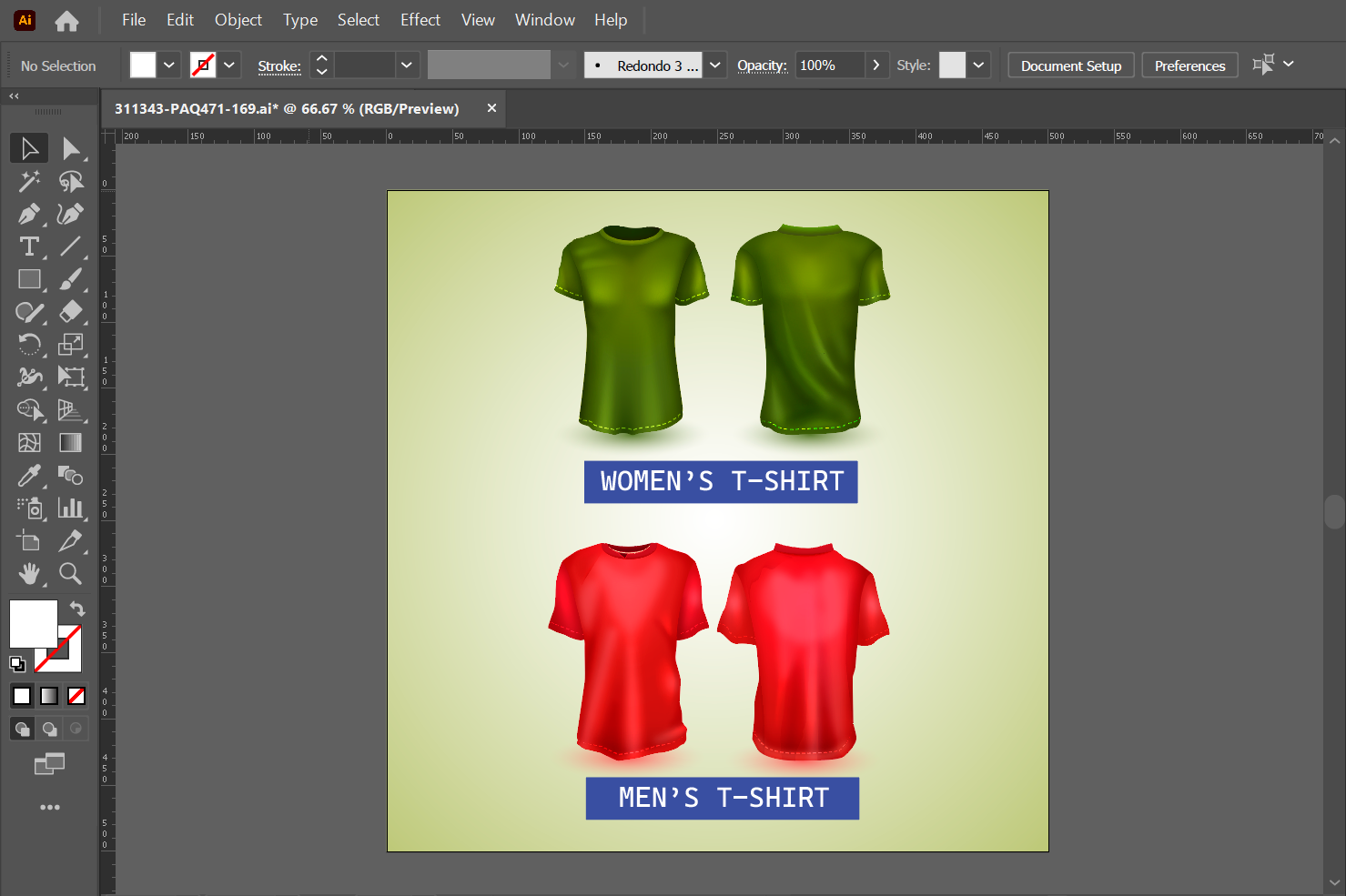Screen dimensions: 1346x896
Task: Click the Stroke panel link
Action: 279,66
